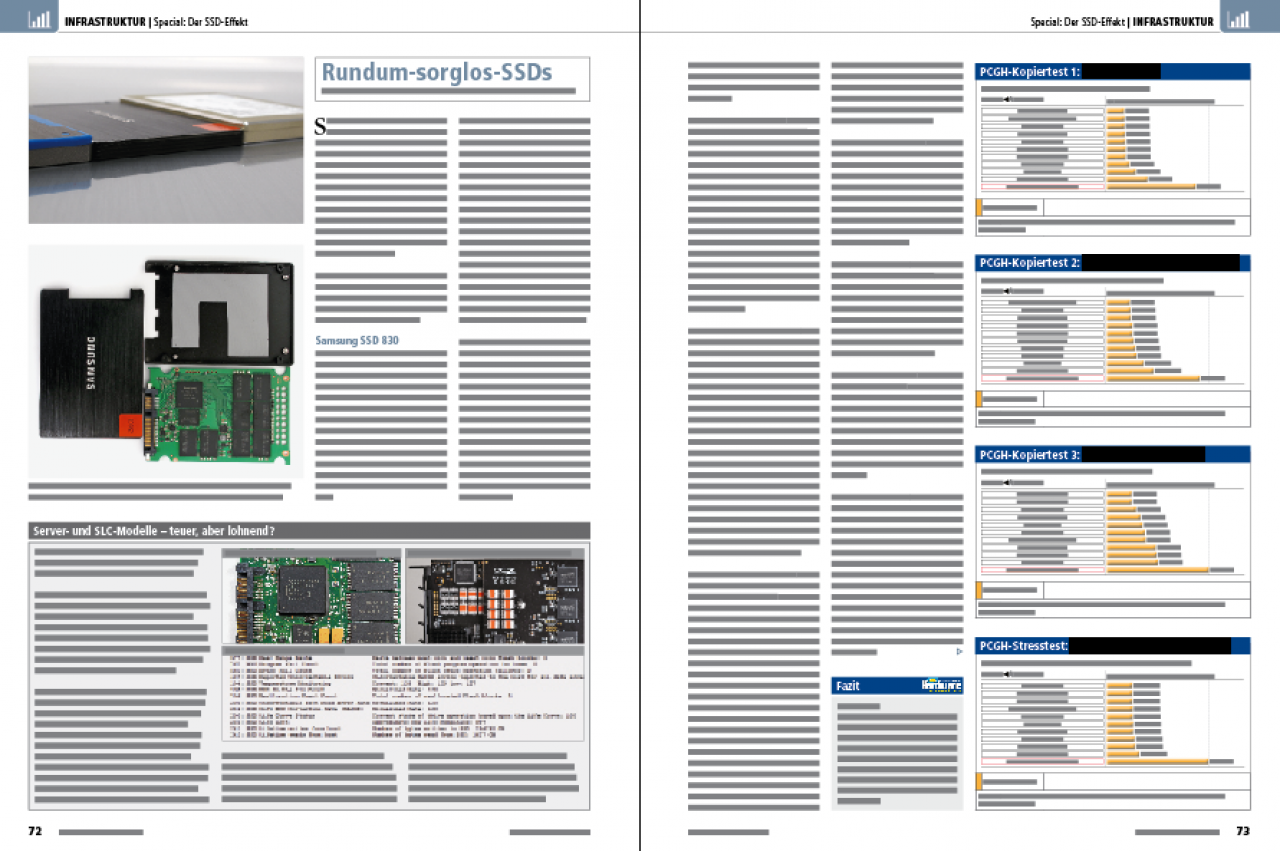Click the SAMSUNG logo on the black SSD case

click(92, 361)
